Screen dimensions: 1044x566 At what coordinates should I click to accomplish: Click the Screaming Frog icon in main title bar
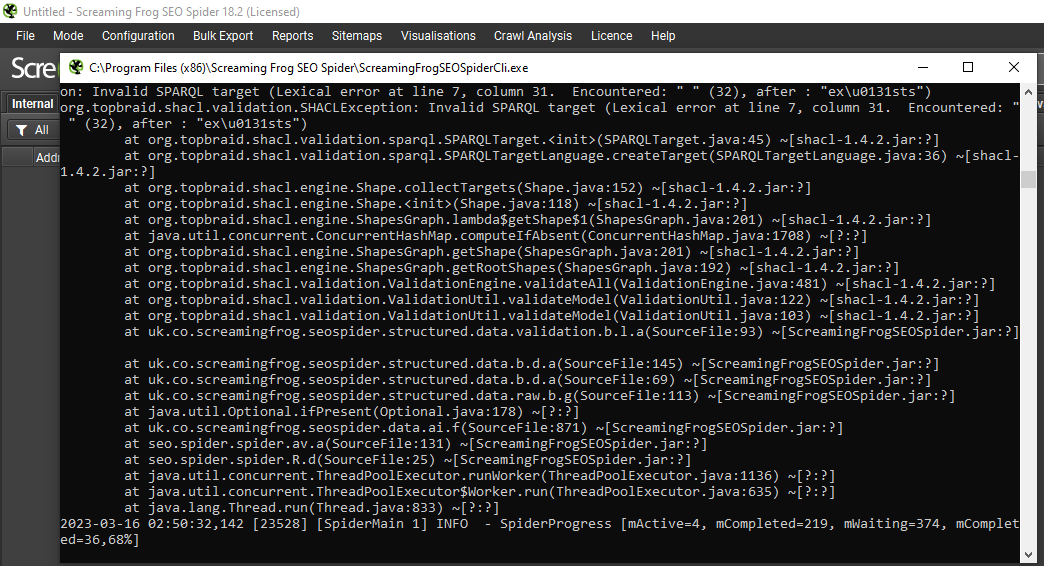tap(9, 11)
